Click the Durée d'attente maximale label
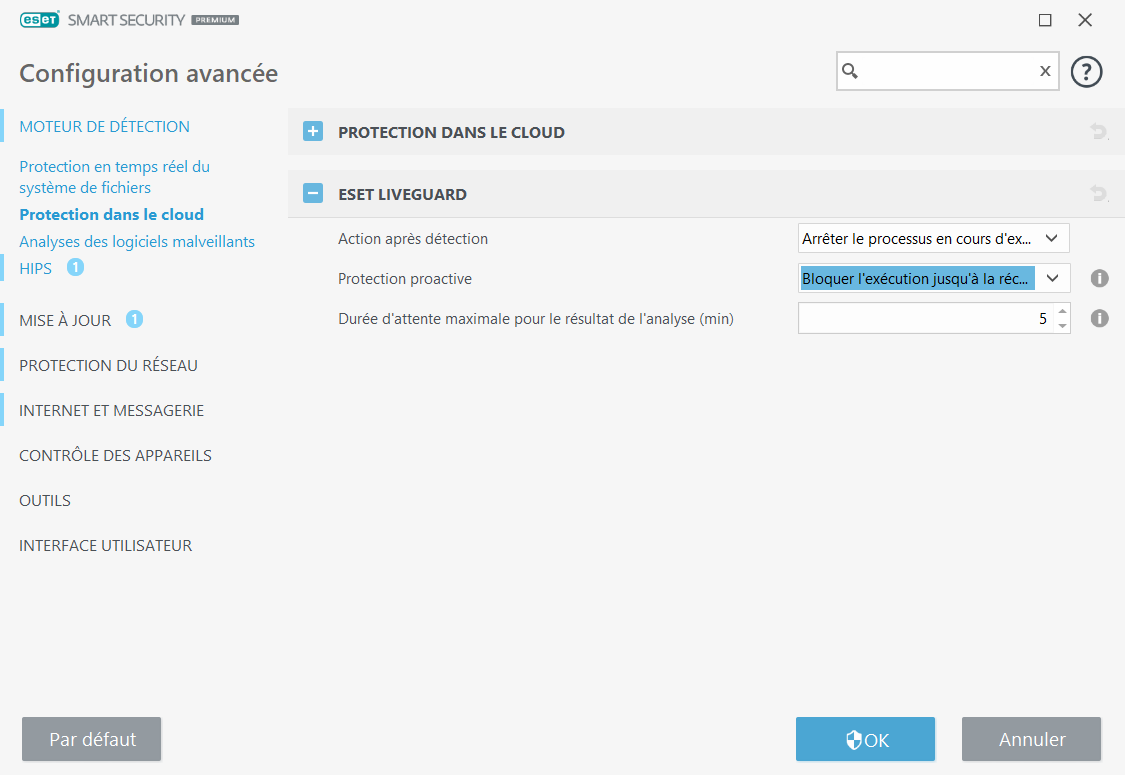Viewport: 1125px width, 775px height. (536, 319)
